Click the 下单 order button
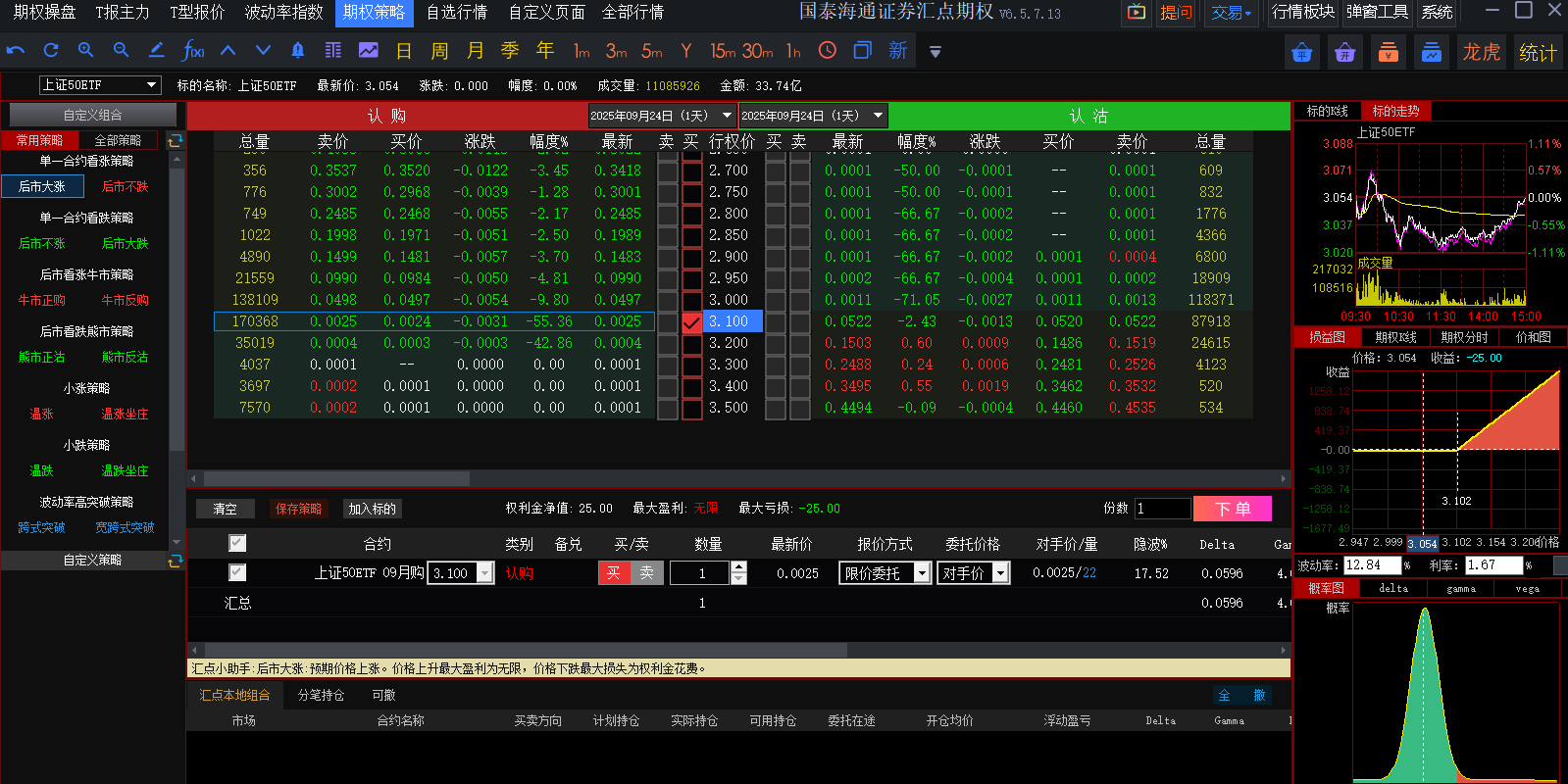This screenshot has height=784, width=1568. pyautogui.click(x=1233, y=509)
